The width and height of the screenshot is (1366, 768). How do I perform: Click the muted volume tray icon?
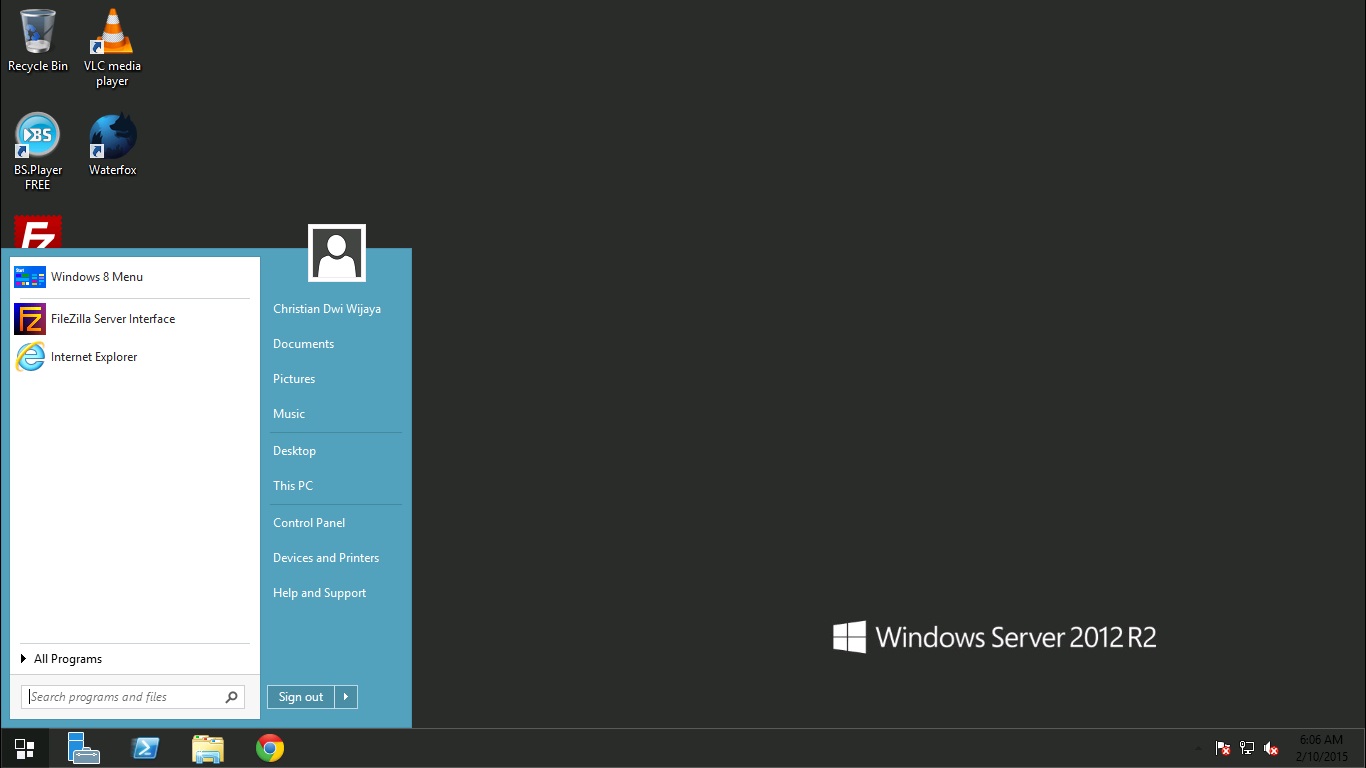point(1272,748)
